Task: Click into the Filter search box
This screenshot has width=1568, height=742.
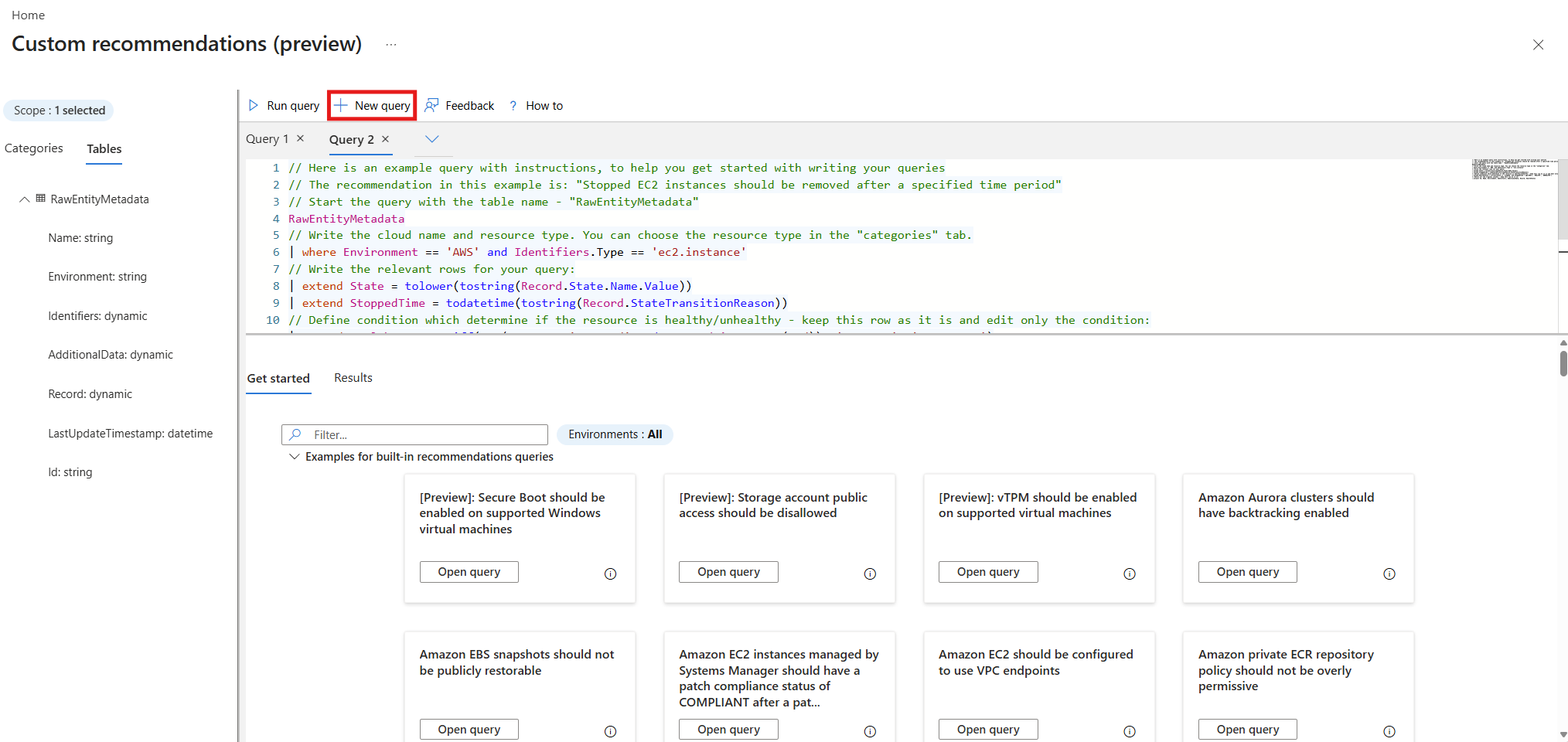Action: pyautogui.click(x=414, y=434)
